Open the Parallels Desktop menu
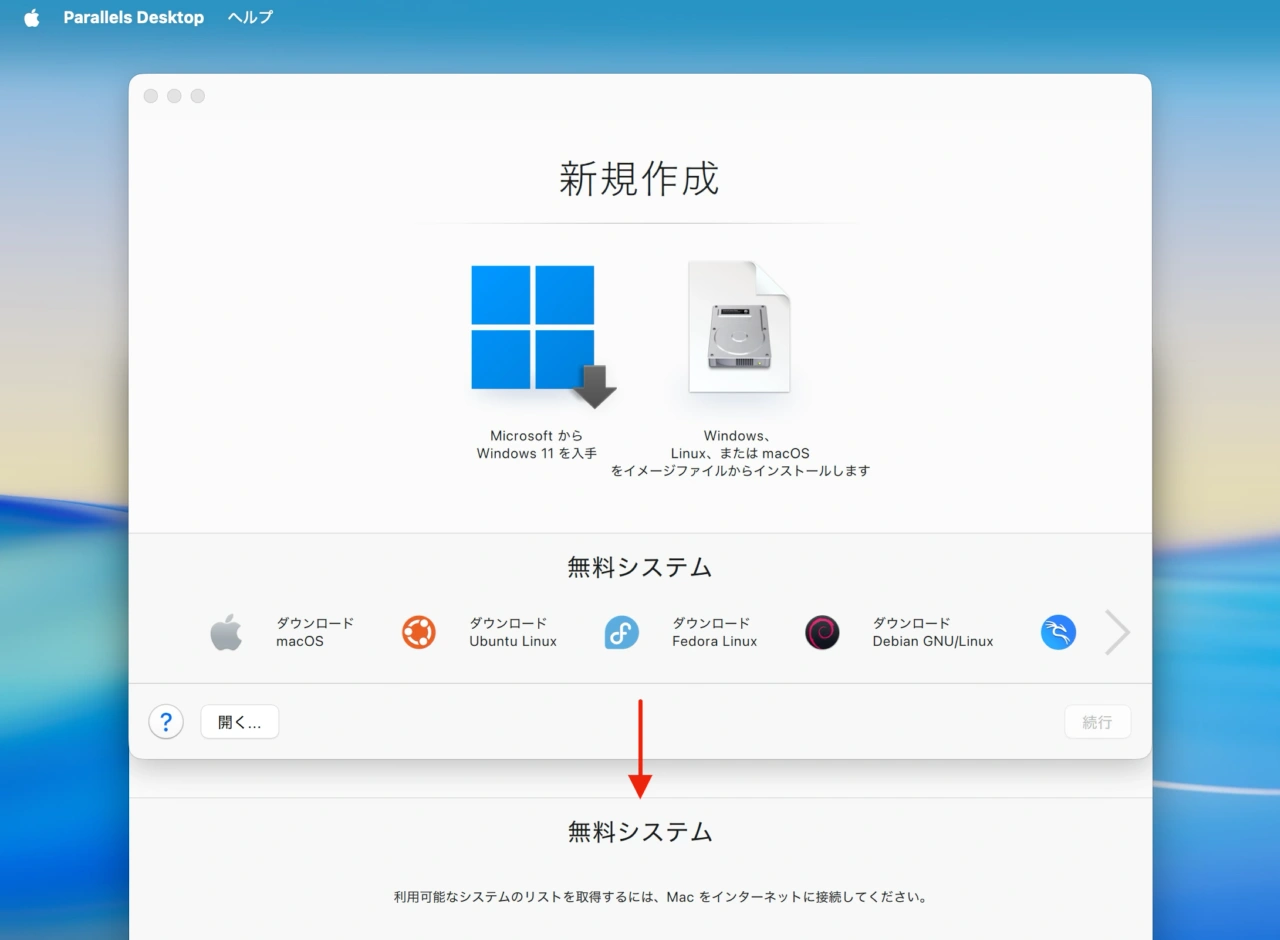 pyautogui.click(x=133, y=17)
